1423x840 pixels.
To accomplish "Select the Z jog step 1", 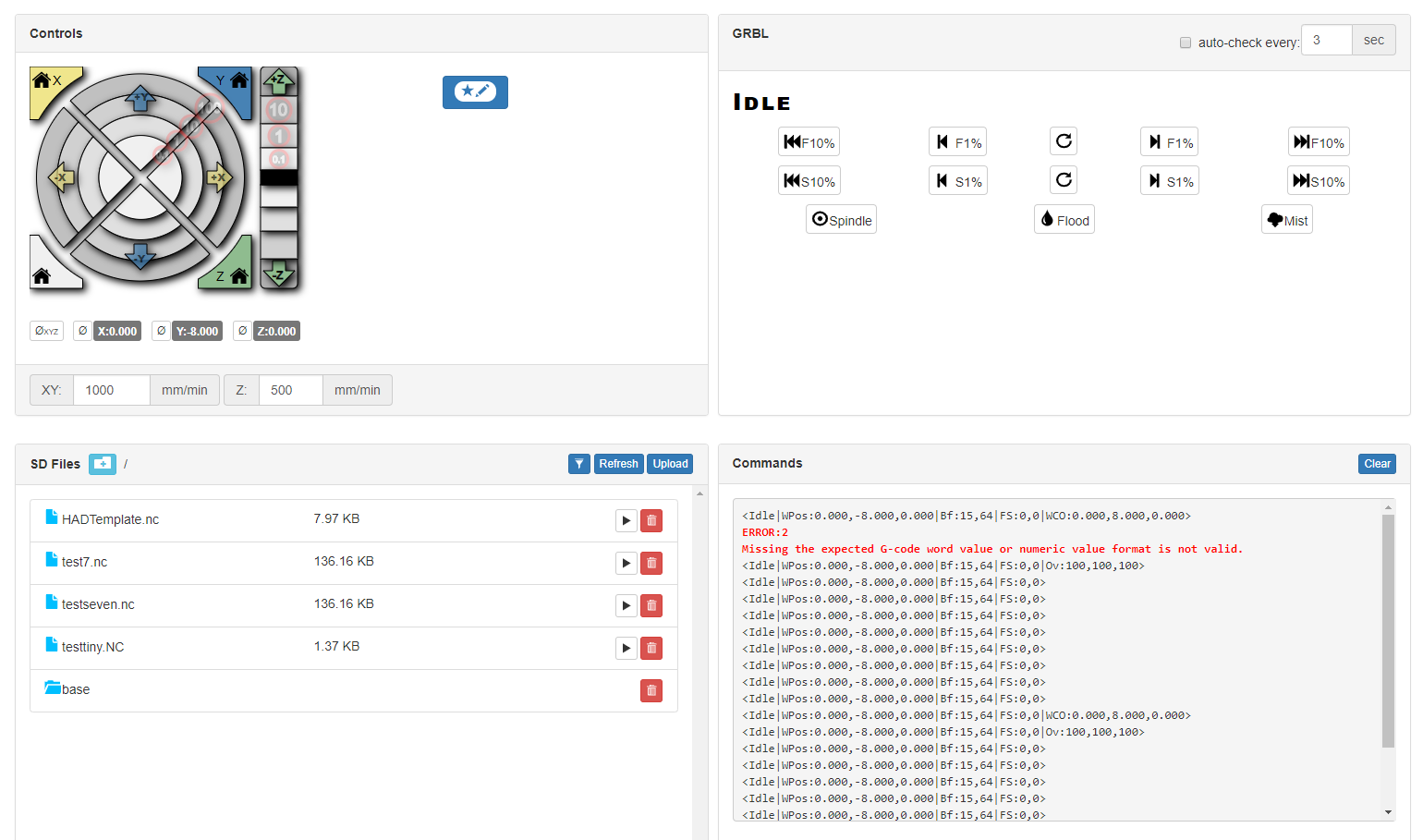I will pos(278,136).
